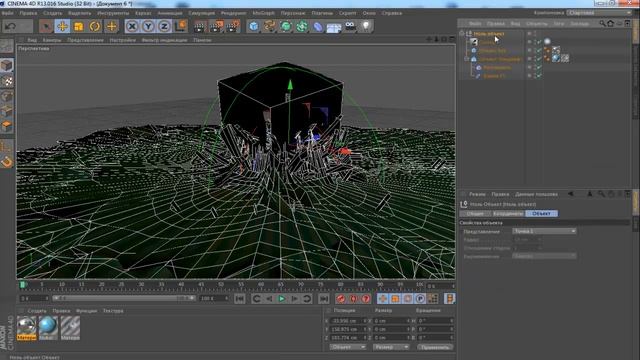This screenshot has width=640, height=360.
Task: Open the MoGraph menu
Action: (x=263, y=13)
